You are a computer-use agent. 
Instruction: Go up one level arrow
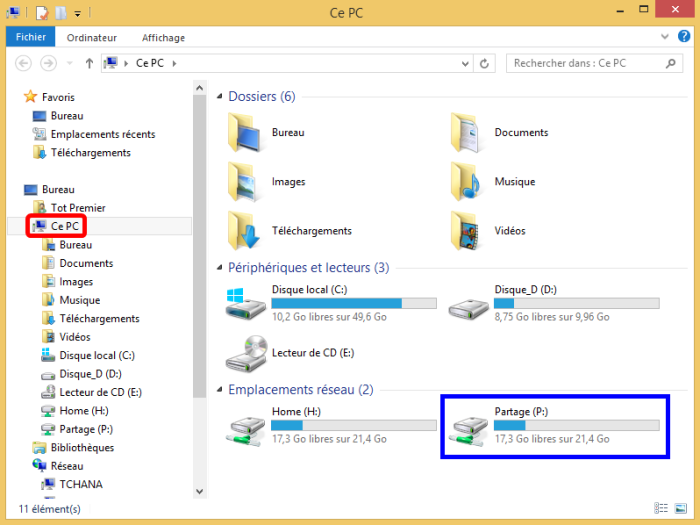(89, 63)
